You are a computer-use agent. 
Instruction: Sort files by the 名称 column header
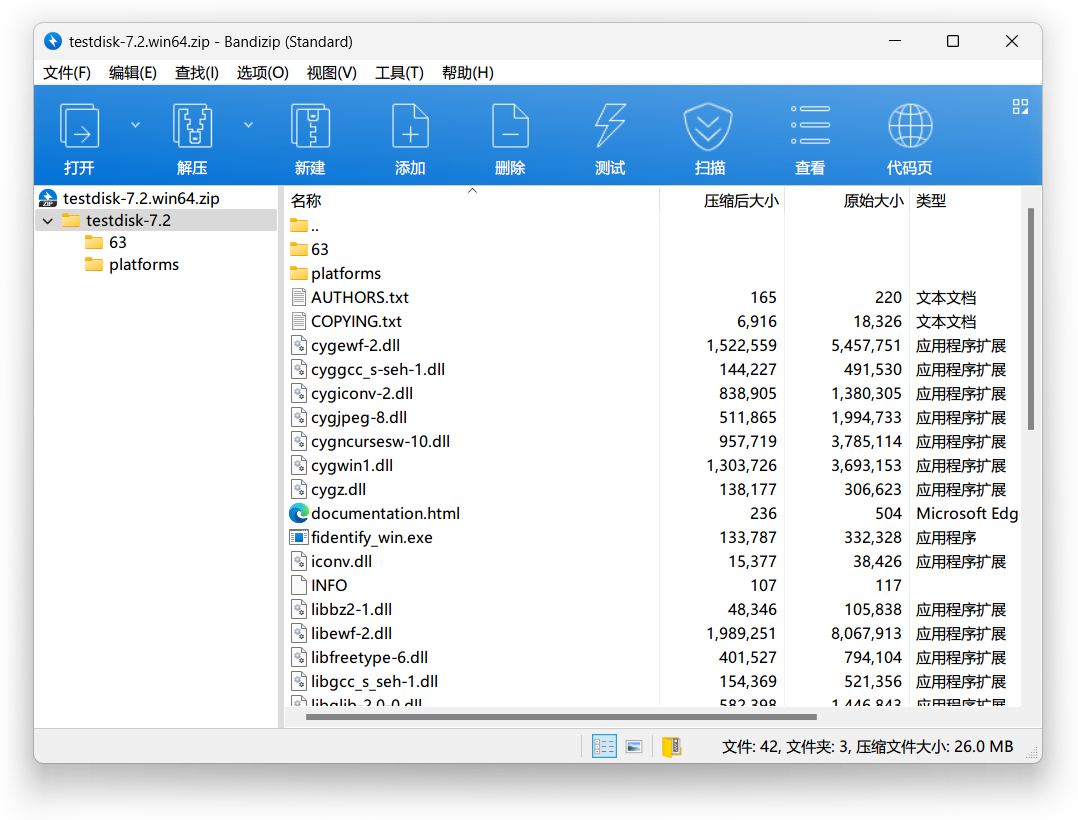305,200
